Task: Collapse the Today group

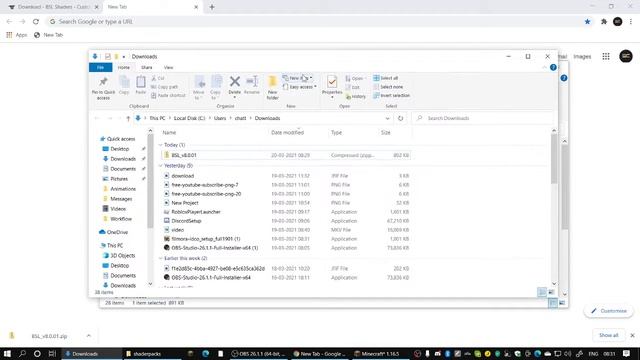Action: [x=160, y=145]
